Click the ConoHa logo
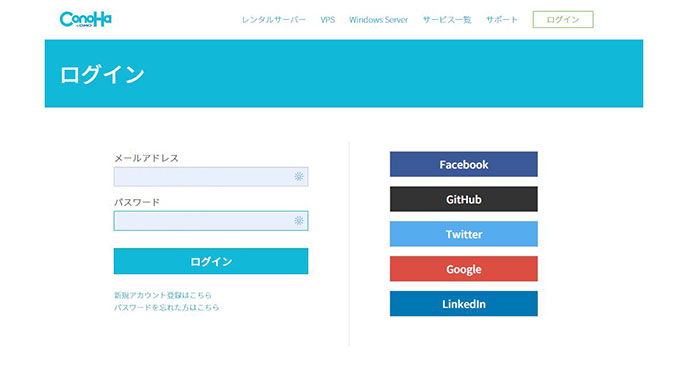The height and width of the screenshot is (387, 688). (x=86, y=19)
